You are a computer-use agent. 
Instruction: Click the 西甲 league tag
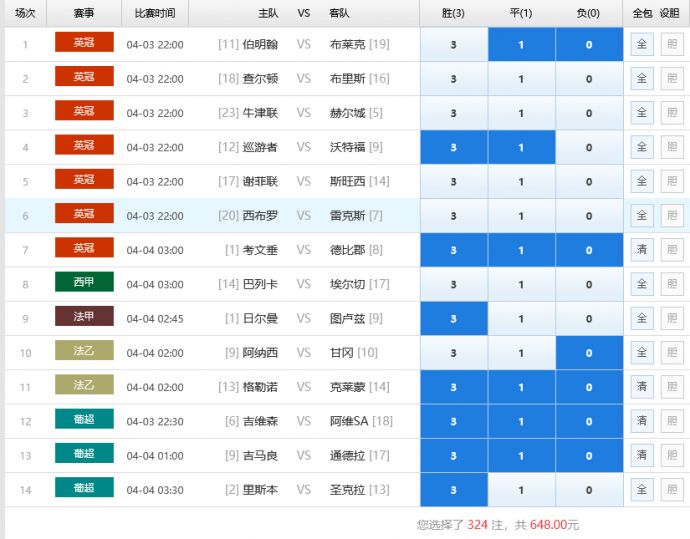(x=84, y=283)
